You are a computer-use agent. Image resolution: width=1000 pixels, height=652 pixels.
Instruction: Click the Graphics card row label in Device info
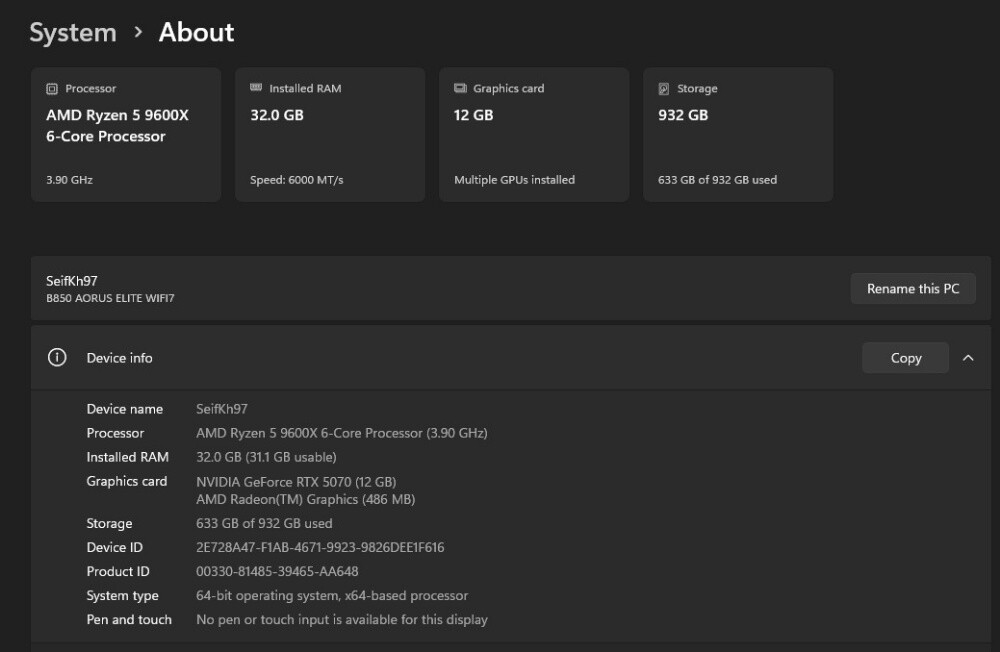[127, 481]
